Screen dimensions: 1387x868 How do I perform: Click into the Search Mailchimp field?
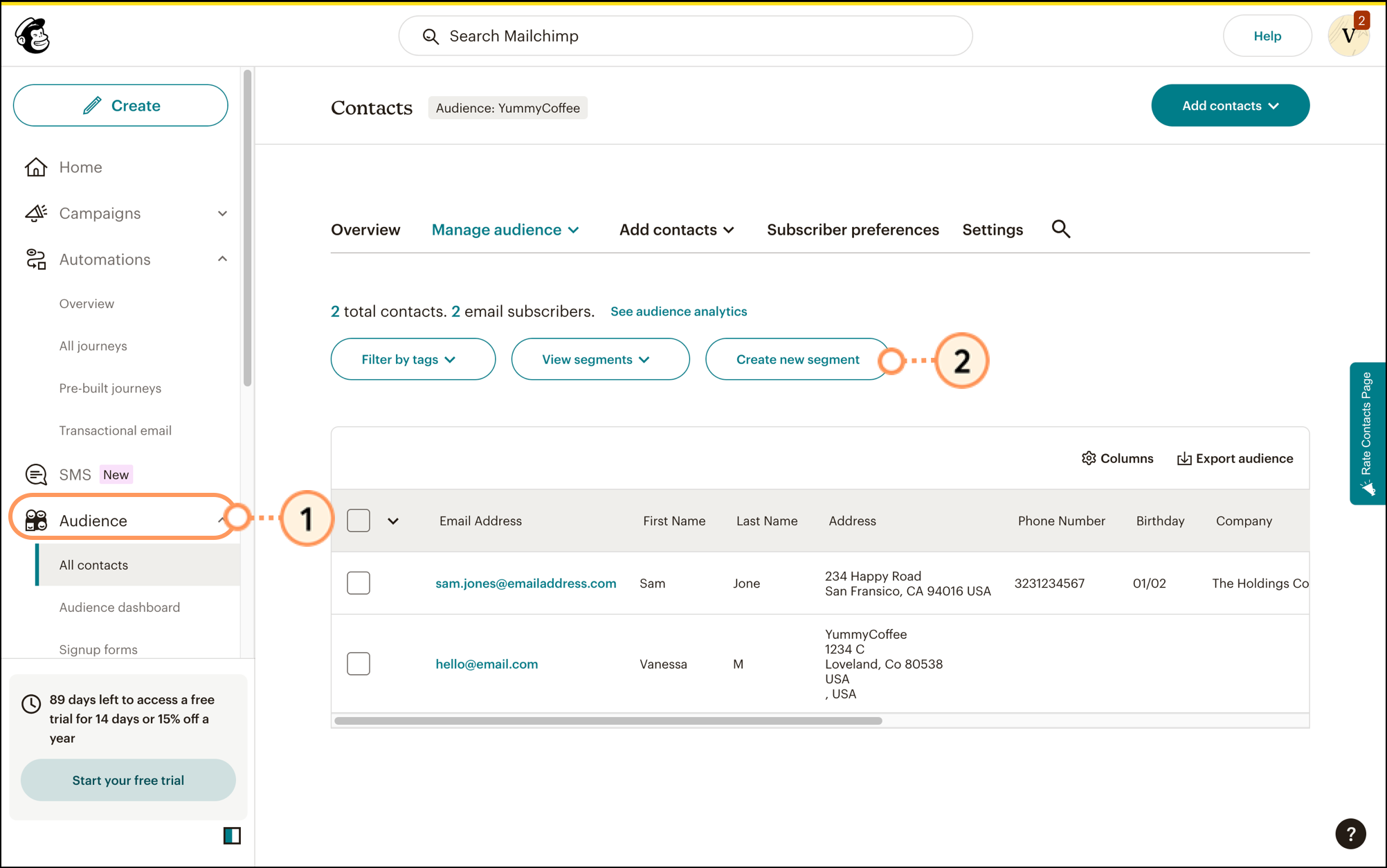point(685,36)
